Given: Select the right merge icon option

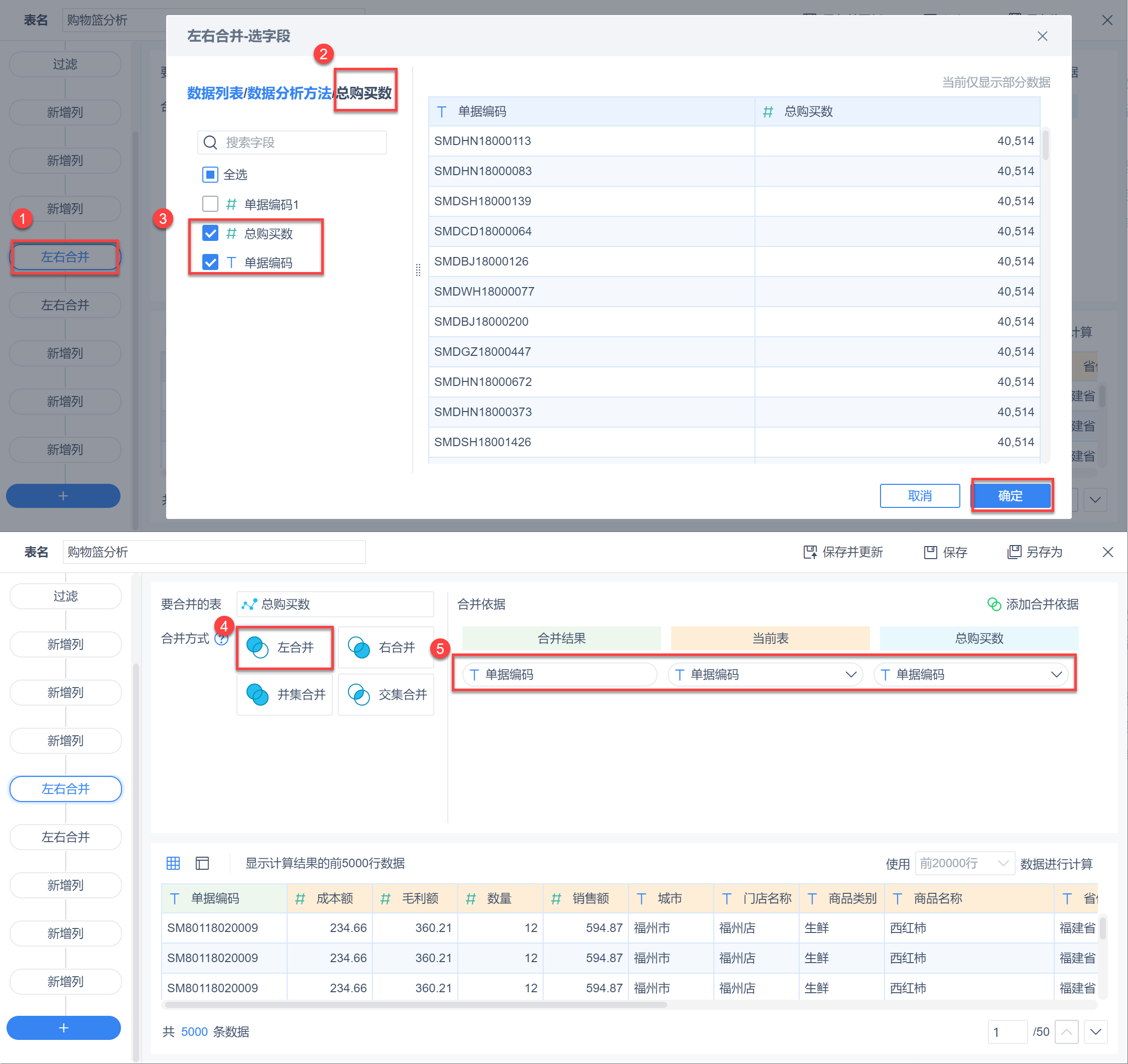Looking at the screenshot, I should 358,647.
